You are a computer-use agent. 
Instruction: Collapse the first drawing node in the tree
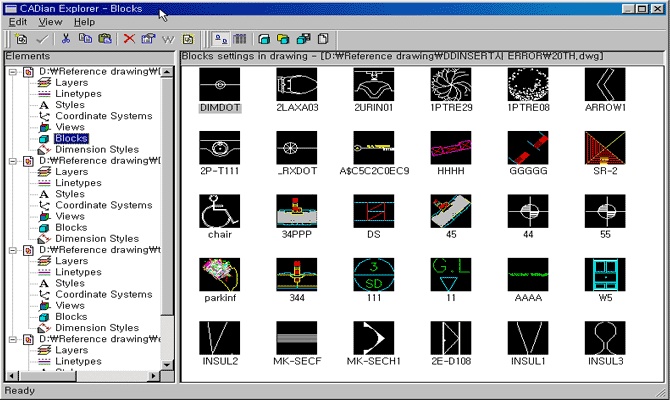click(x=13, y=72)
